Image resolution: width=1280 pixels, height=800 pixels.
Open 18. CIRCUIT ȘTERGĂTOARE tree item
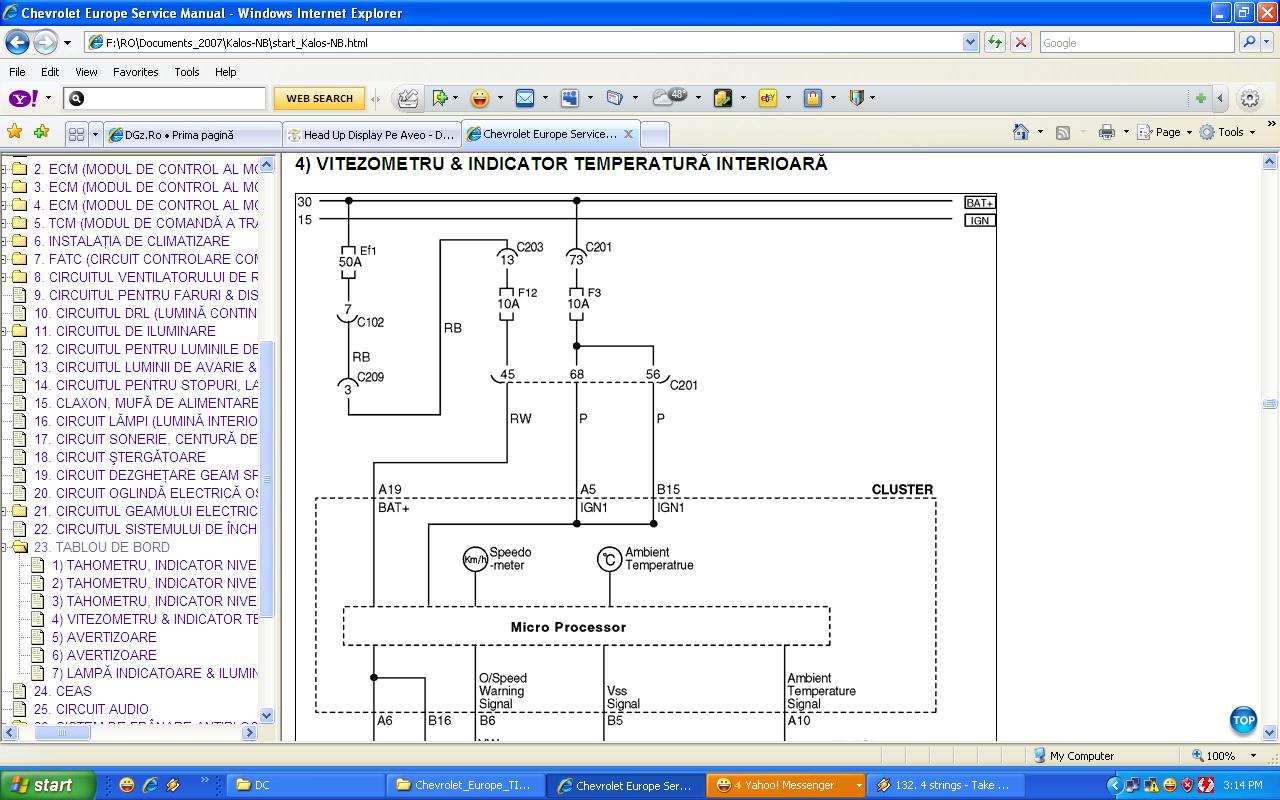click(x=120, y=457)
